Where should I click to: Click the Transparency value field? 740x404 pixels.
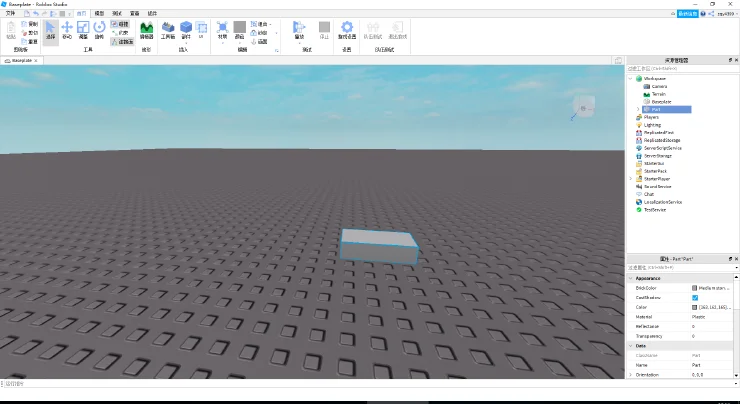pyautogui.click(x=712, y=336)
